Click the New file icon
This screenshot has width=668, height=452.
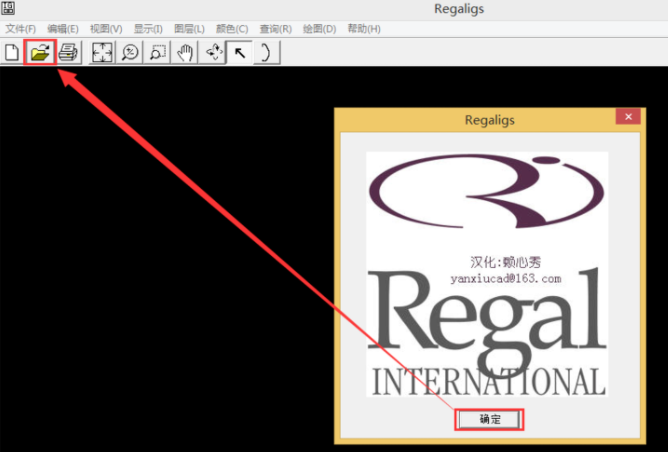[x=12, y=52]
